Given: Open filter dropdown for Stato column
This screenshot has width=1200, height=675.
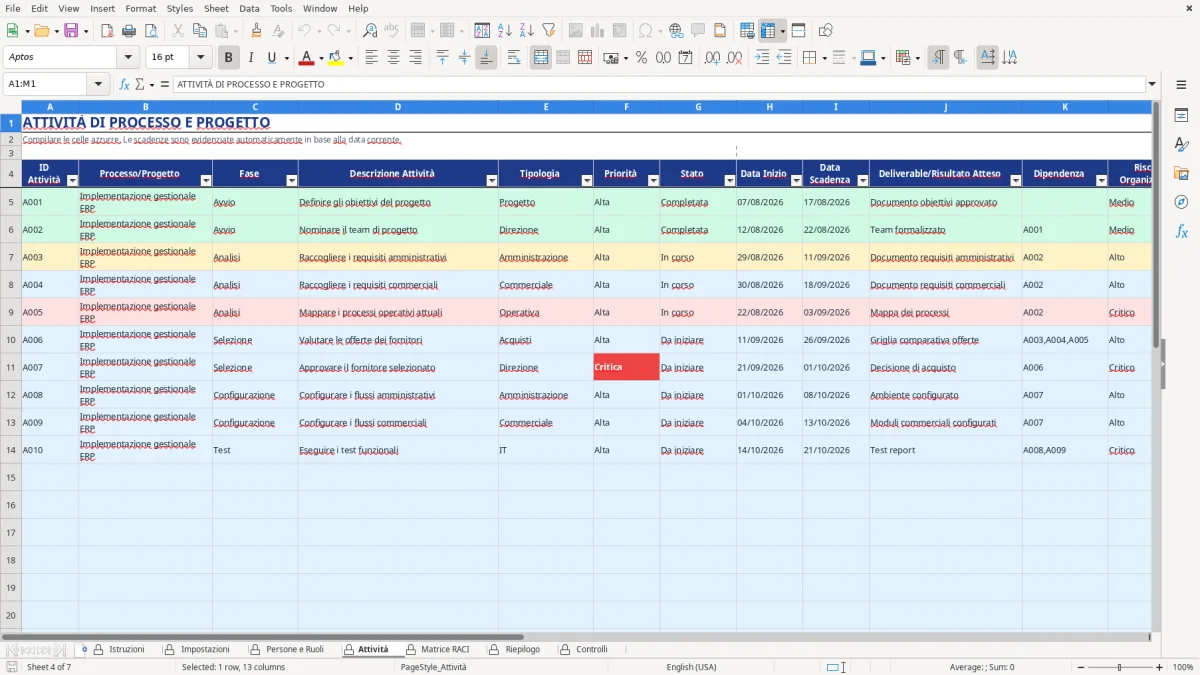Looking at the screenshot, I should (730, 181).
